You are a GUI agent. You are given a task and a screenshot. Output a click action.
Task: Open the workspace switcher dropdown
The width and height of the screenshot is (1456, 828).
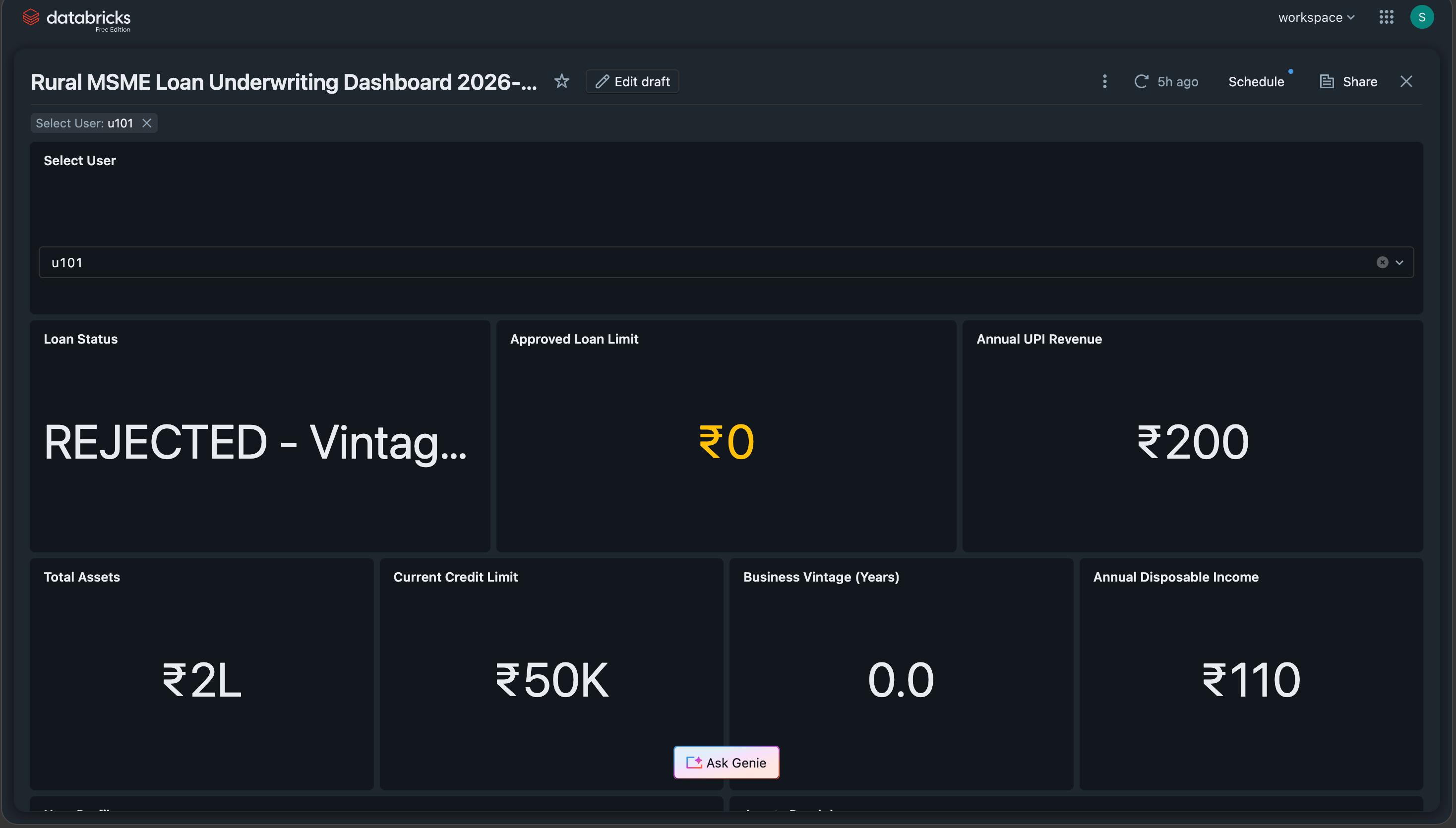pos(1316,18)
